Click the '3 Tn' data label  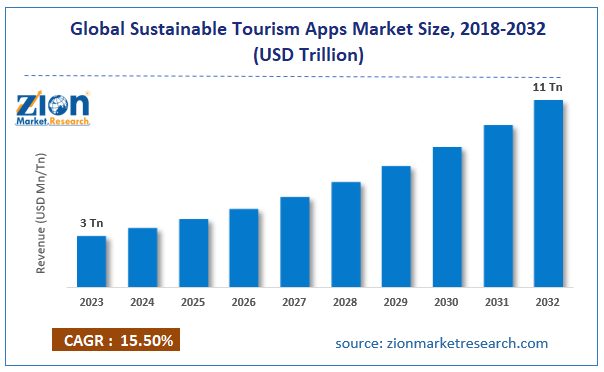92,223
